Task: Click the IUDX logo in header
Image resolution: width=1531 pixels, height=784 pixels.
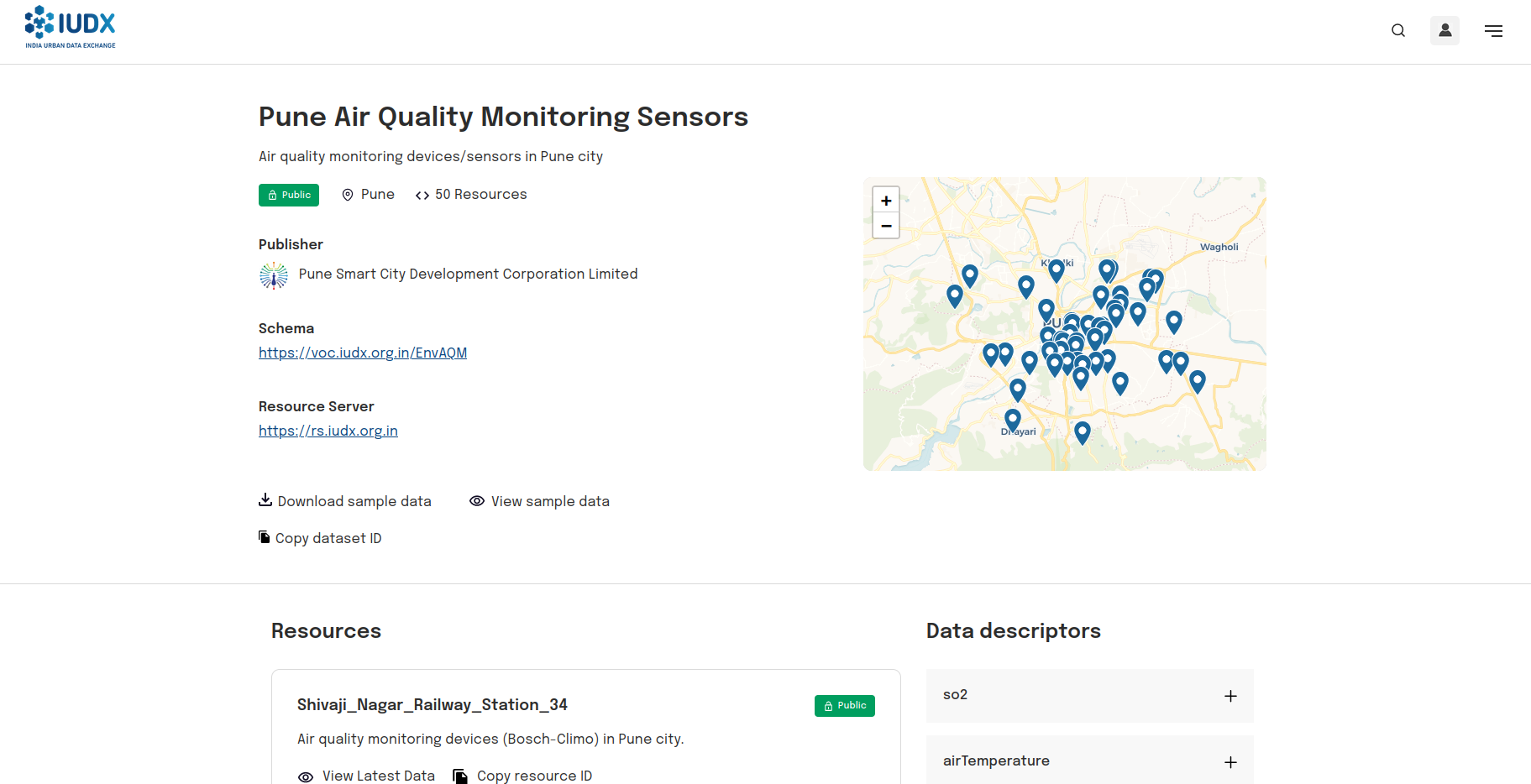Action: point(71,28)
